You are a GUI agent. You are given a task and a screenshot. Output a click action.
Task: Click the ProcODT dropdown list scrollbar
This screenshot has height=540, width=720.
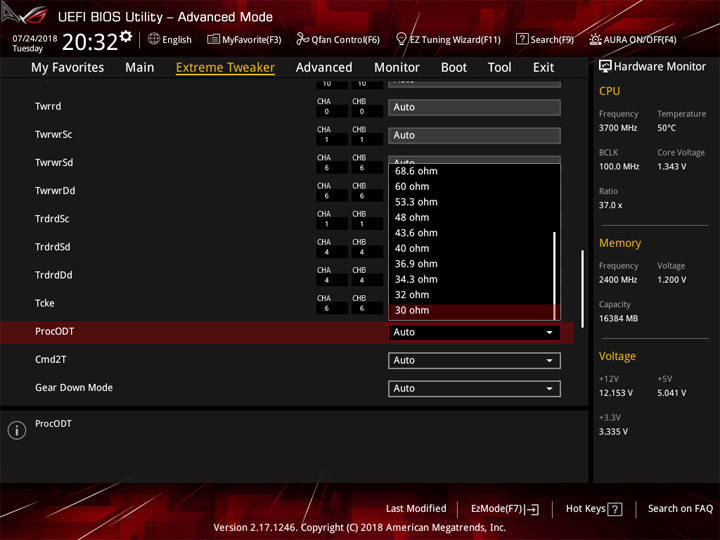tap(555, 276)
